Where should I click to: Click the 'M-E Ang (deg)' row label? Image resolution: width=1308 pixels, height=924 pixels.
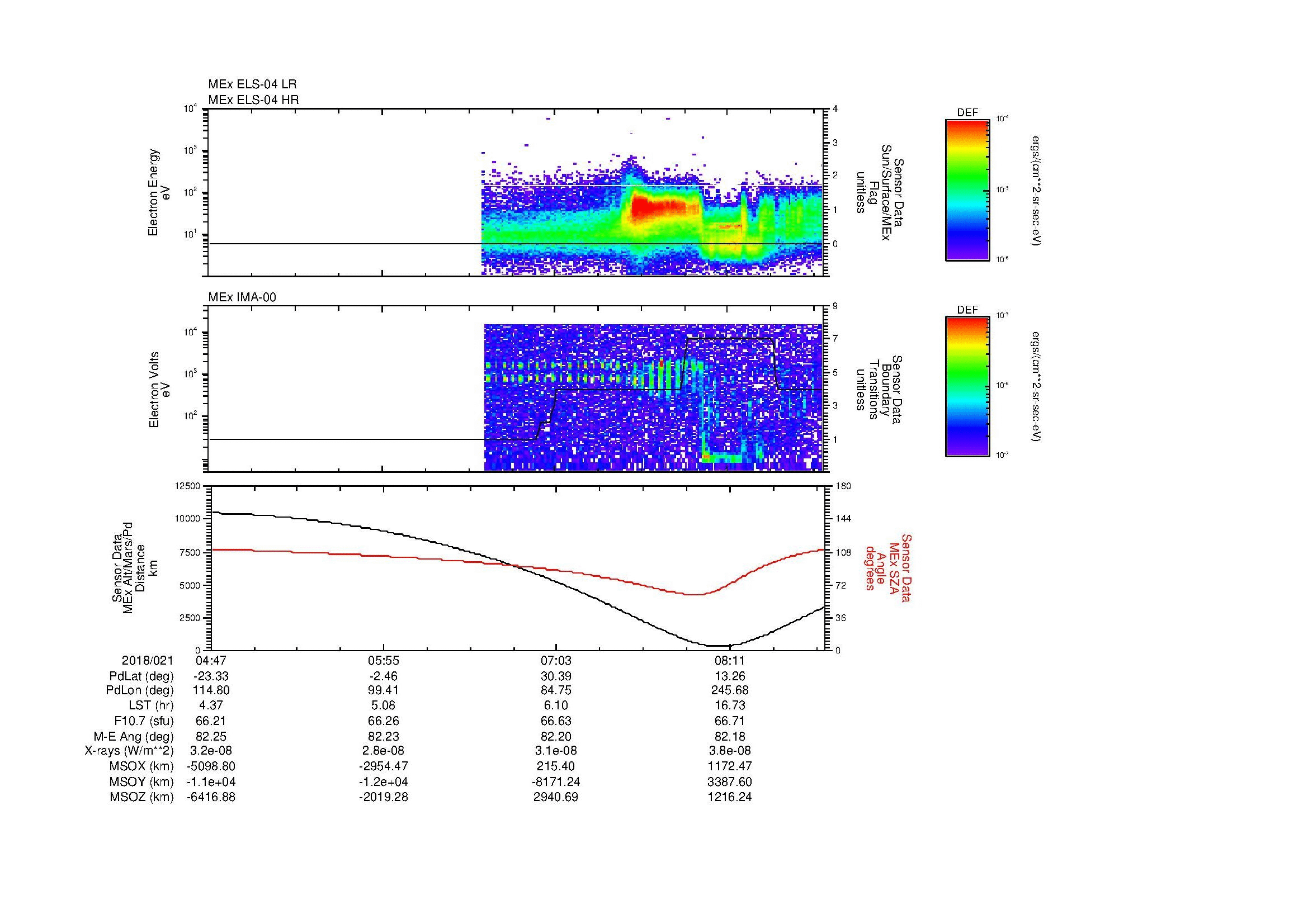click(134, 736)
